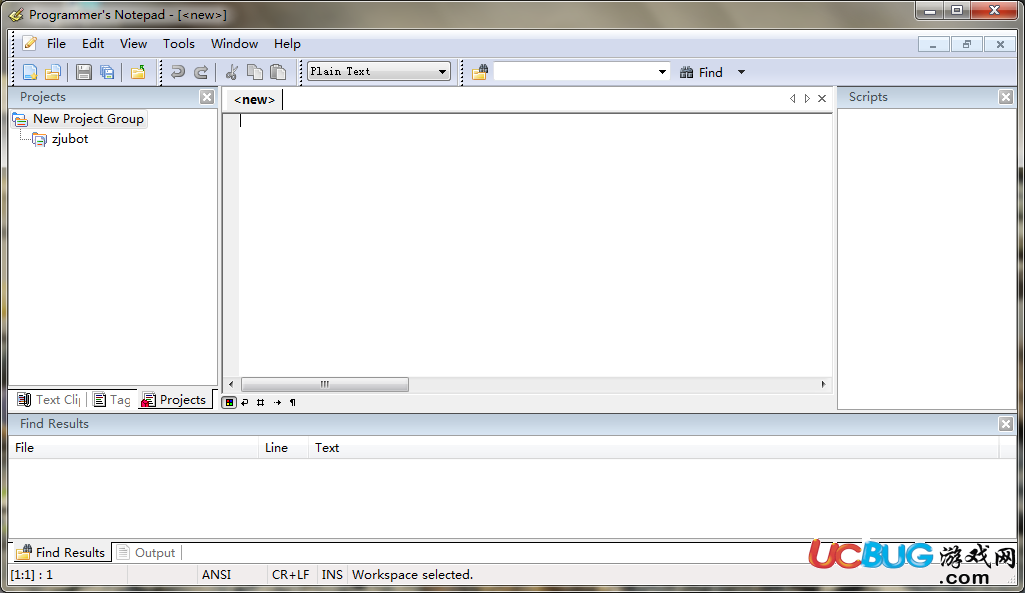
Task: Switch to the Output tab
Action: [146, 552]
